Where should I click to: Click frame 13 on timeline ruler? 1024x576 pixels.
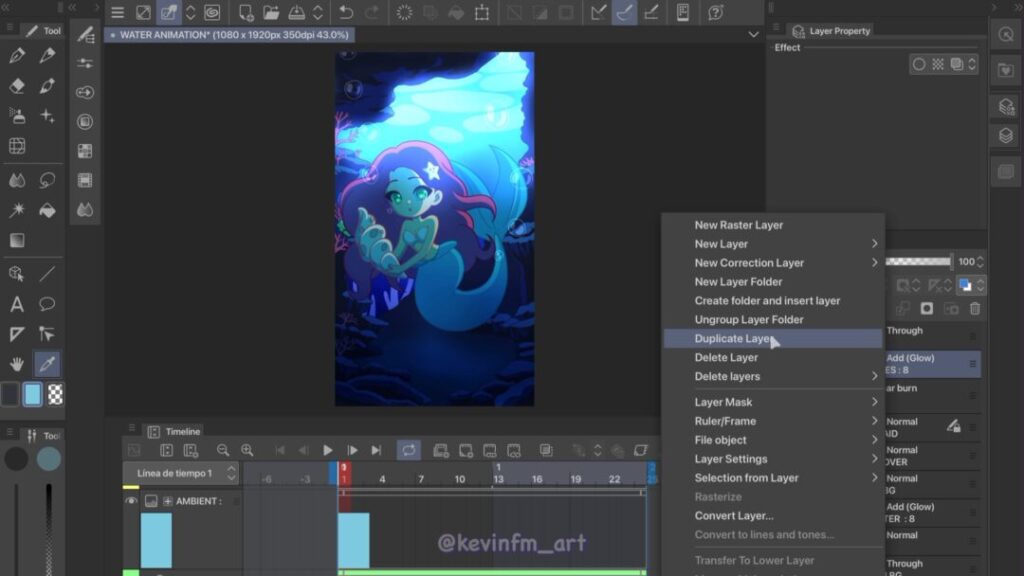tap(498, 479)
